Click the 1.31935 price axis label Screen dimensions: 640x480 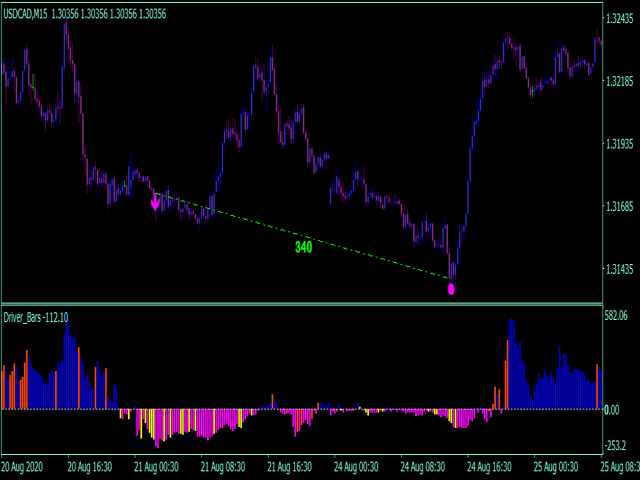click(620, 144)
